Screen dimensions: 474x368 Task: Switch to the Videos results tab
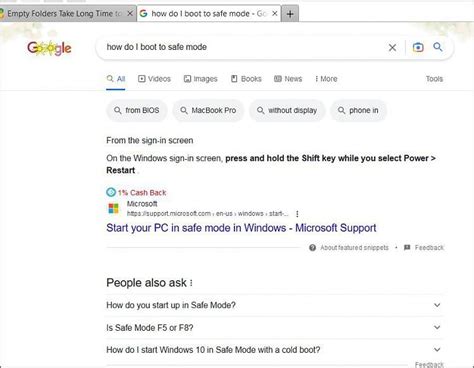[x=154, y=79]
